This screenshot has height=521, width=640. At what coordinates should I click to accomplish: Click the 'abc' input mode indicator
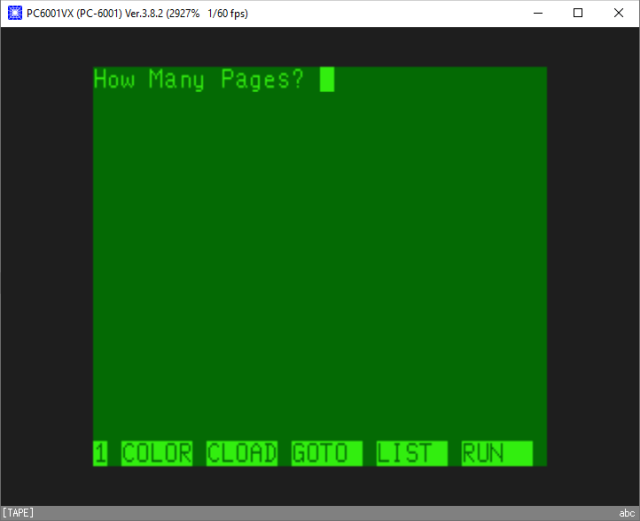(627, 513)
